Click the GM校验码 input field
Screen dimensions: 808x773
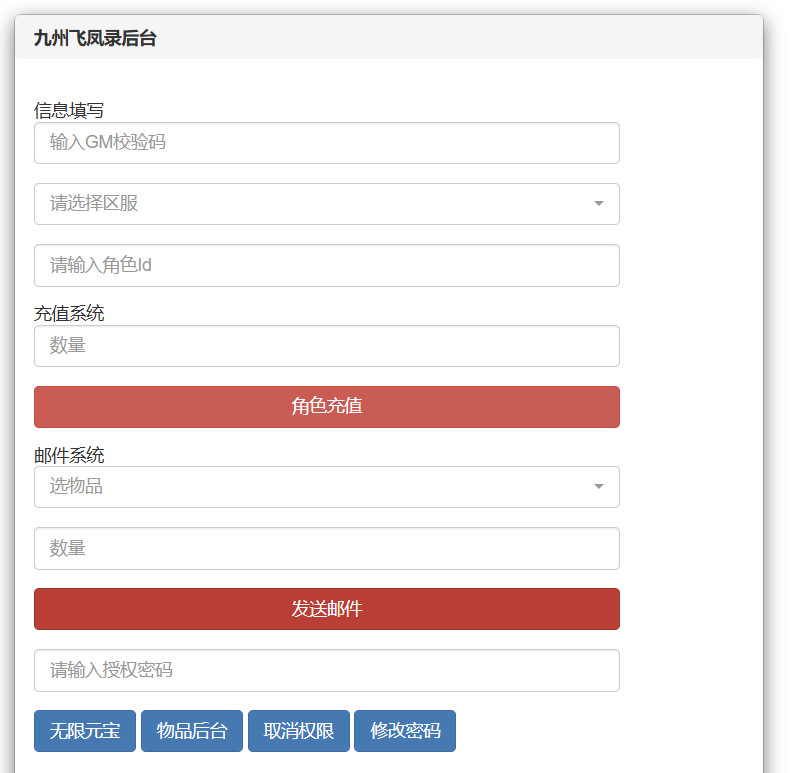click(x=326, y=143)
